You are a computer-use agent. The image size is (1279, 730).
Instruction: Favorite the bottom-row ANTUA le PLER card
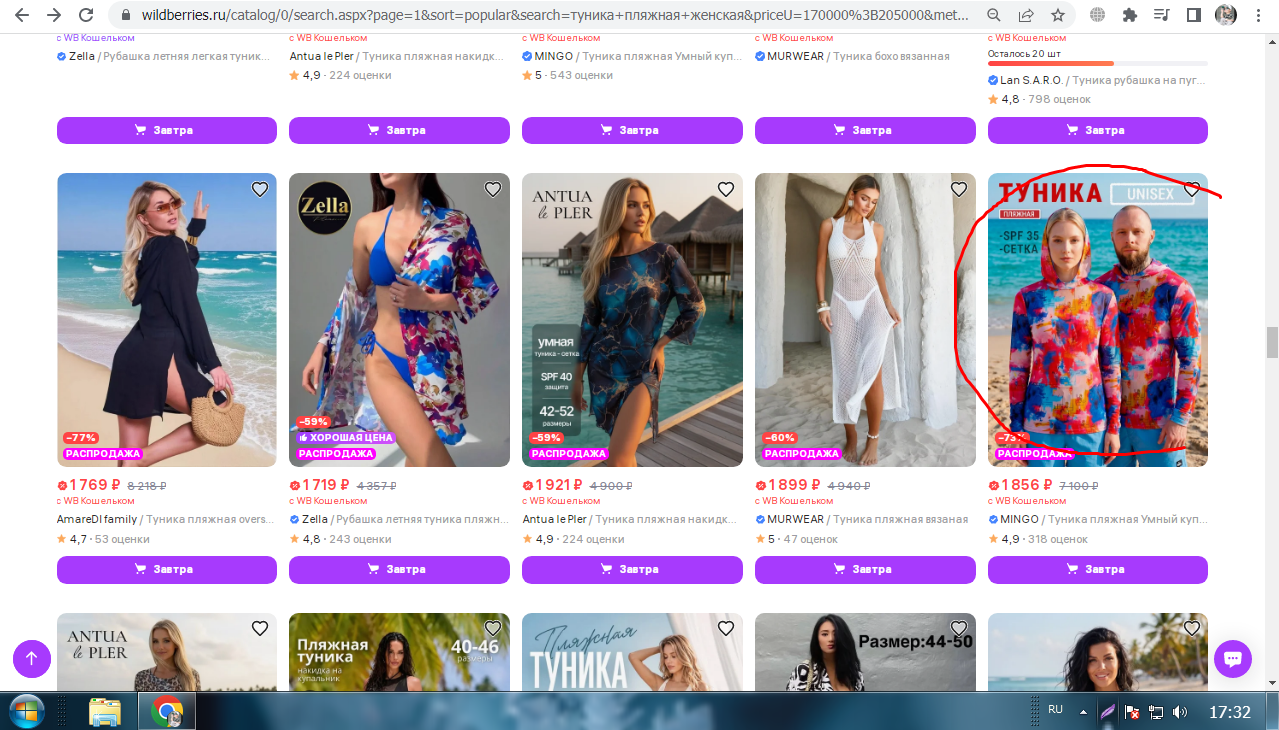(x=260, y=628)
